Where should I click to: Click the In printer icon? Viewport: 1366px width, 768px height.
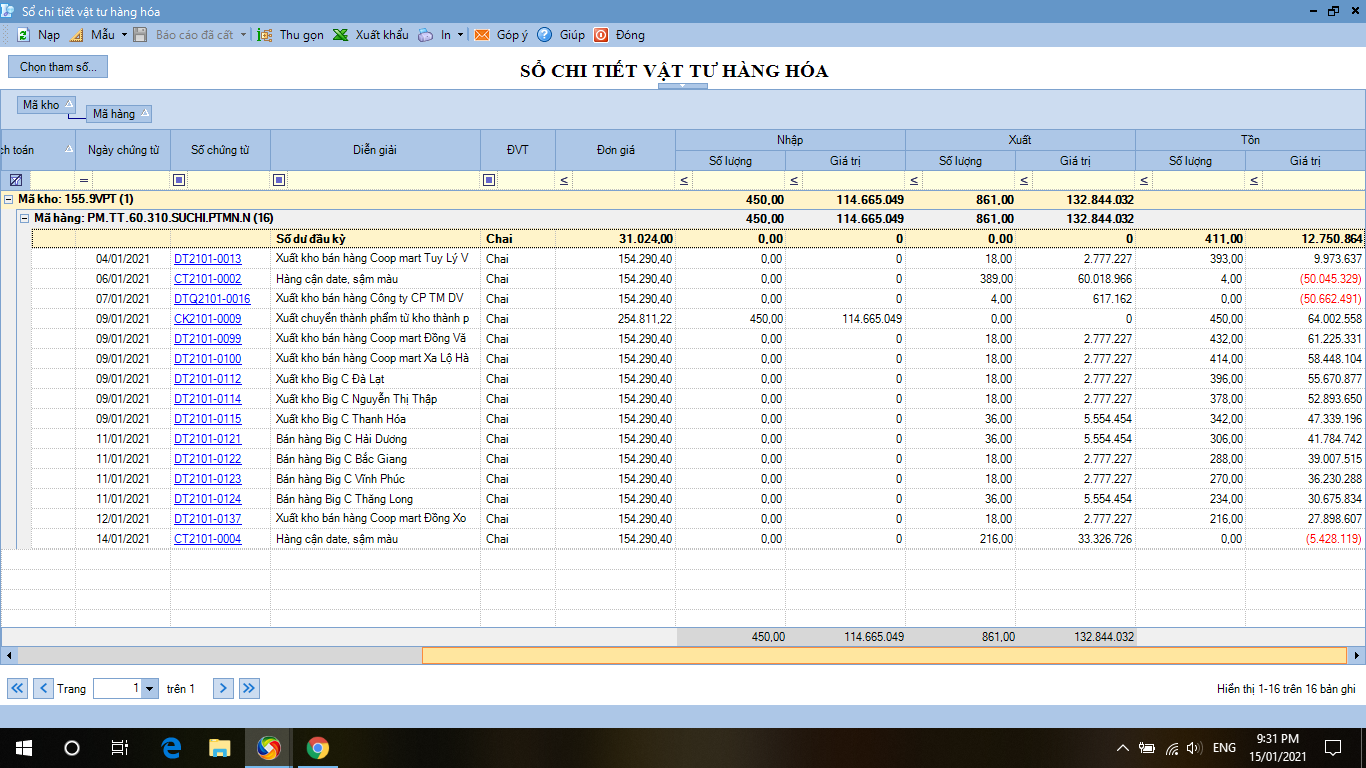pos(426,35)
